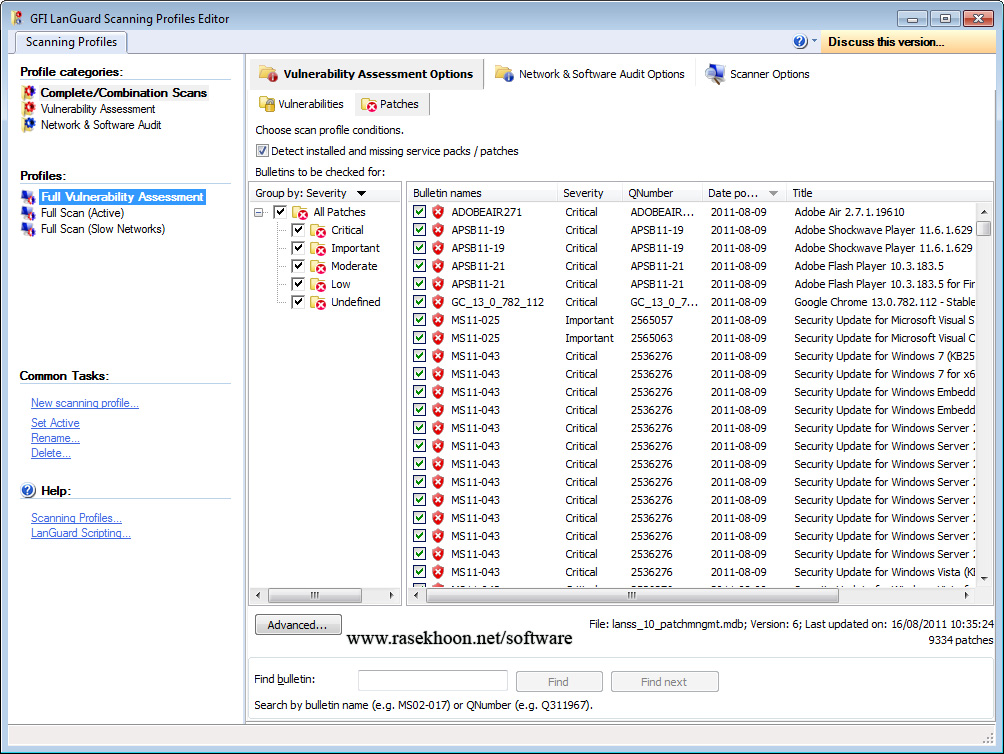Viewport: 1004px width, 754px height.
Task: Switch to the Vulnerabilities sub-tab
Action: click(302, 104)
